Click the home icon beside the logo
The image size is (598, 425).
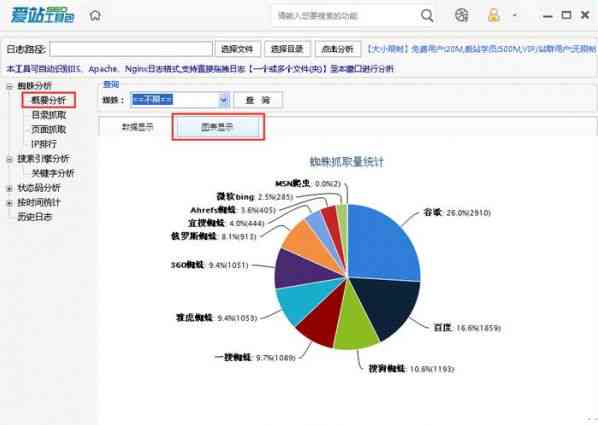pyautogui.click(x=95, y=16)
